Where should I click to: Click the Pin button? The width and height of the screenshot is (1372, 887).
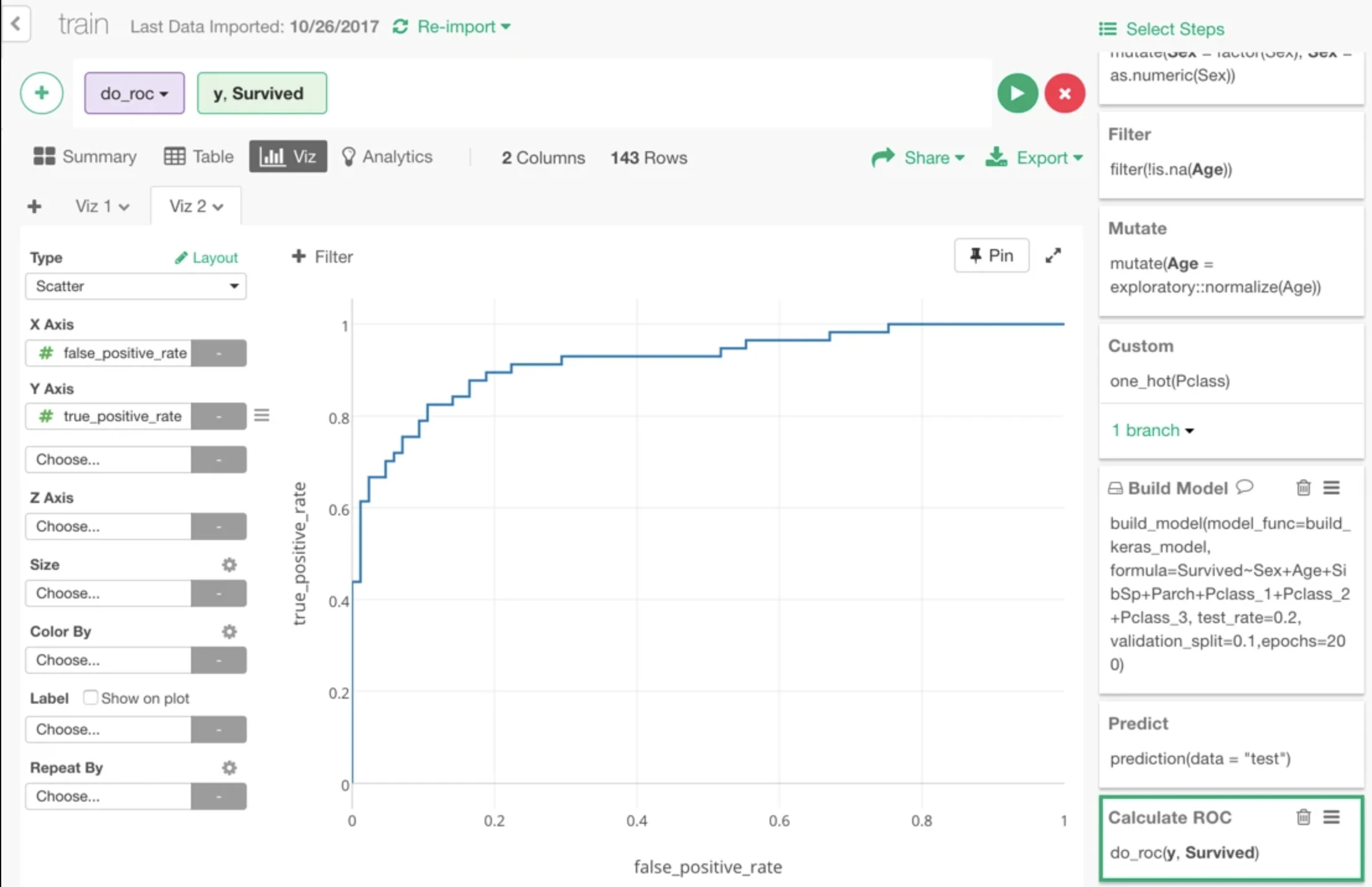992,255
